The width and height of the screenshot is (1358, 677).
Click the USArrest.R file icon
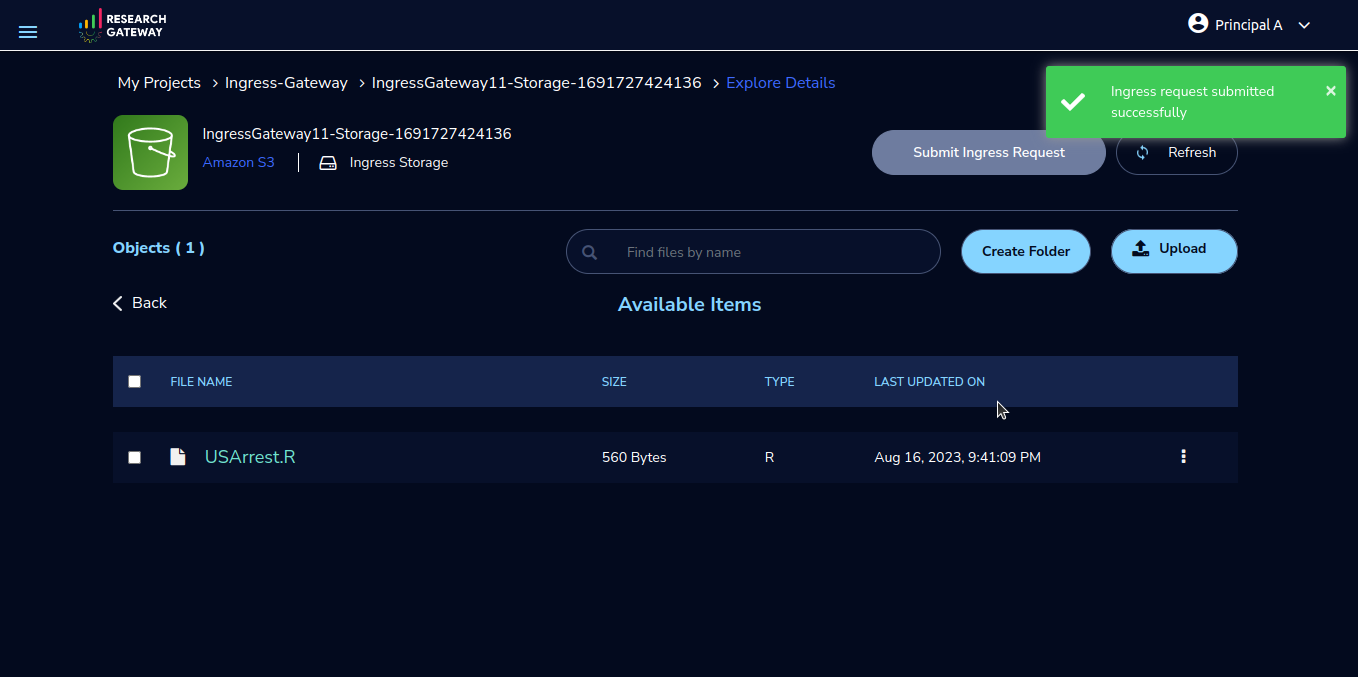coord(178,457)
